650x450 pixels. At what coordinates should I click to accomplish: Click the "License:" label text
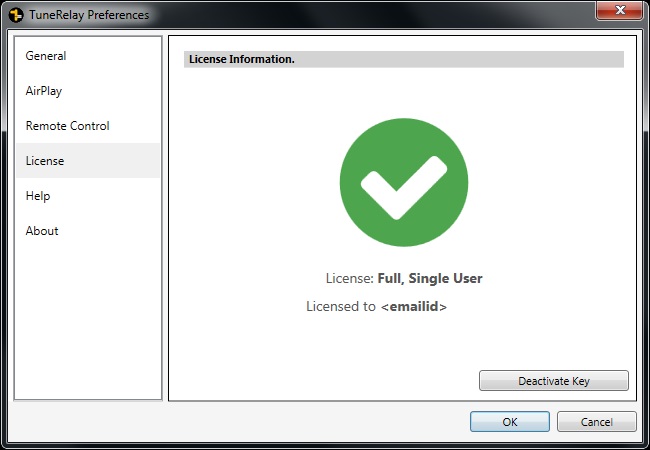[x=349, y=279]
